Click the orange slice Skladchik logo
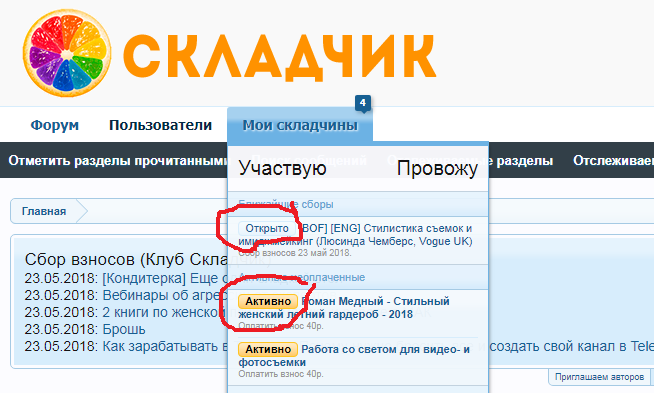654x393 pixels. (x=67, y=53)
